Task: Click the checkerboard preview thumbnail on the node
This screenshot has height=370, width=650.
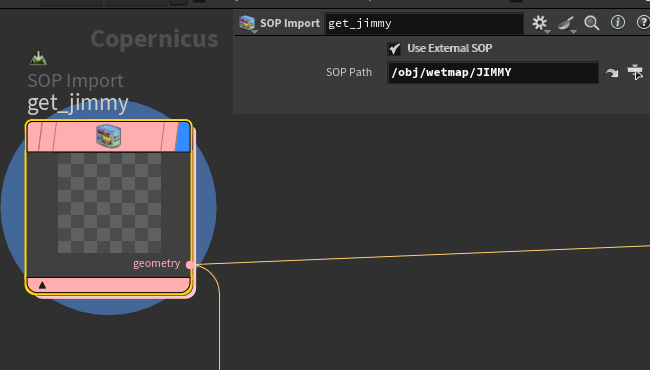Action: pyautogui.click(x=109, y=203)
